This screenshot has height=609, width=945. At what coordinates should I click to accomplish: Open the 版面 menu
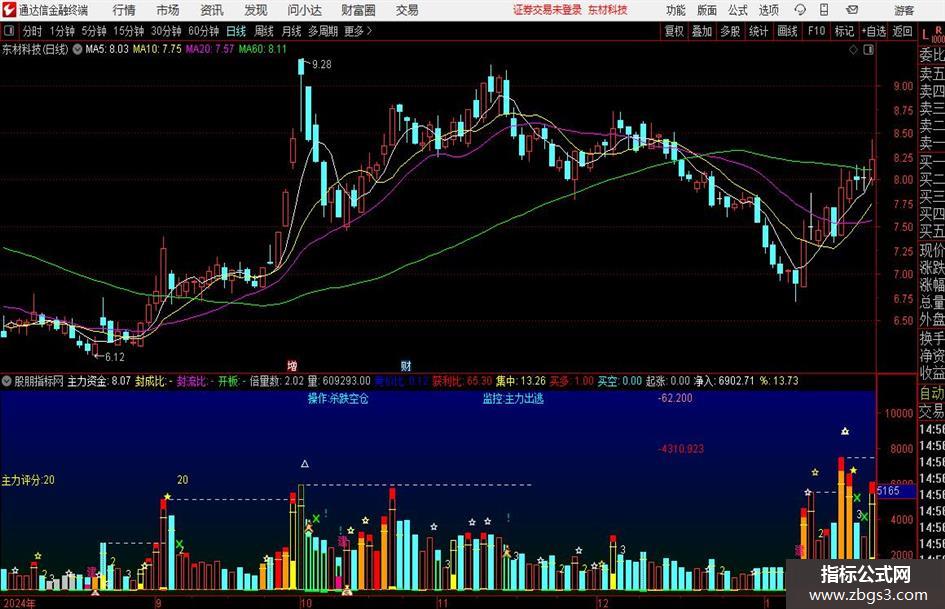706,10
